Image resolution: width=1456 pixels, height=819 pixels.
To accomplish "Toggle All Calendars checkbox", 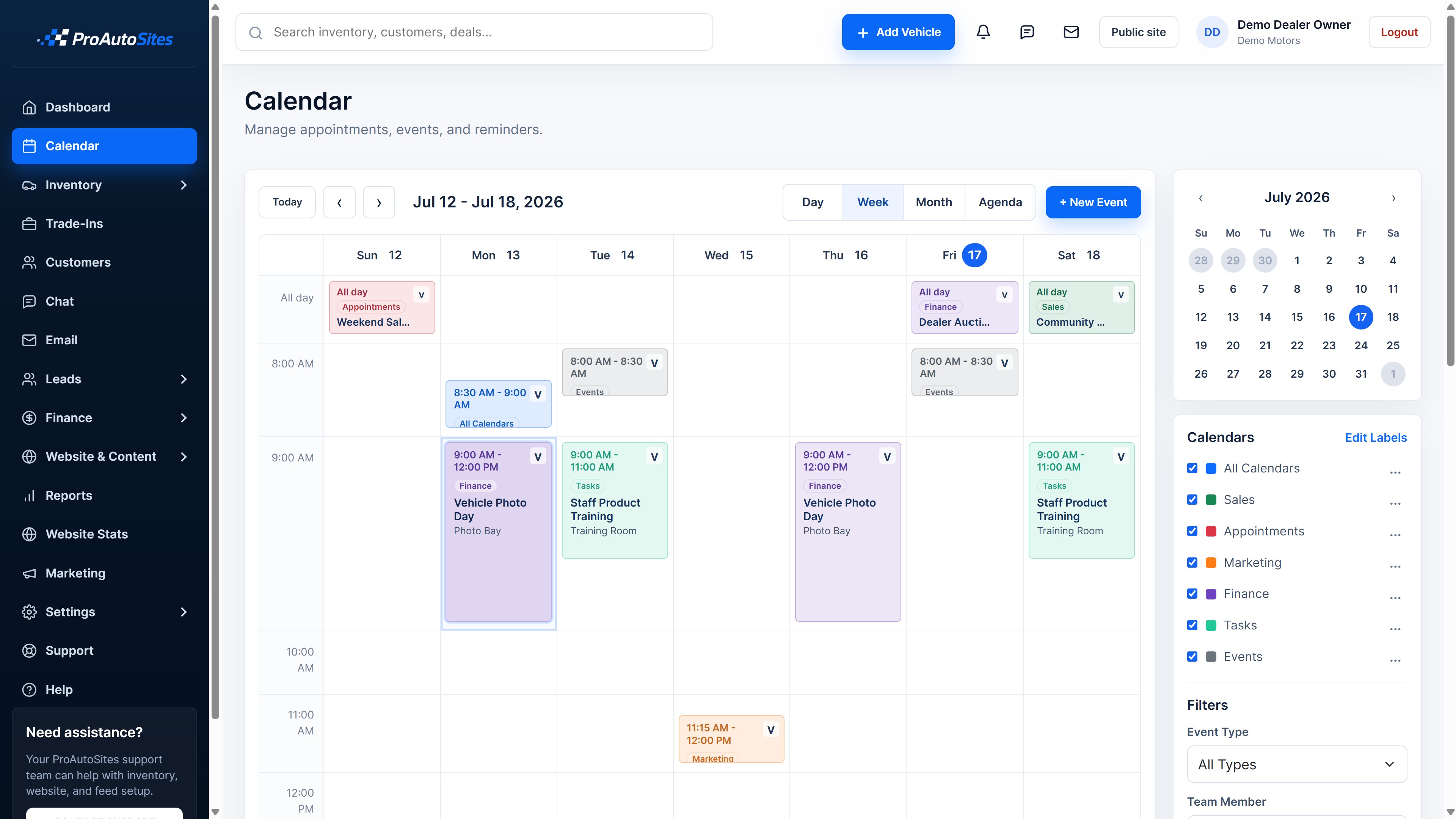I will coord(1192,469).
